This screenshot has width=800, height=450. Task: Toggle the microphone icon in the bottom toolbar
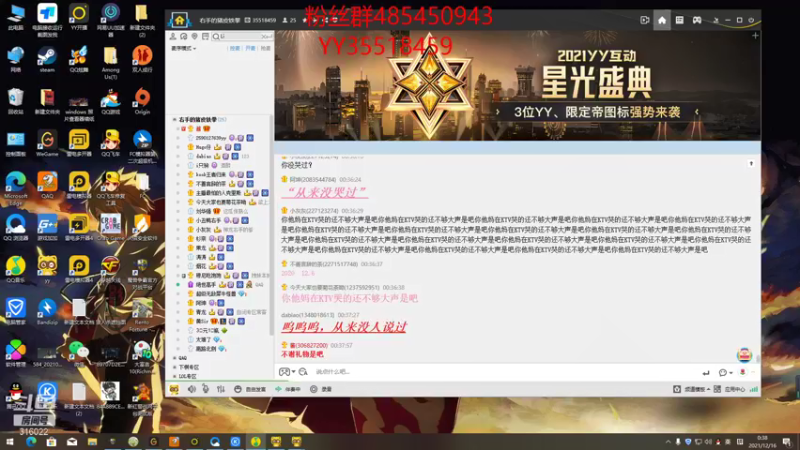click(206, 389)
